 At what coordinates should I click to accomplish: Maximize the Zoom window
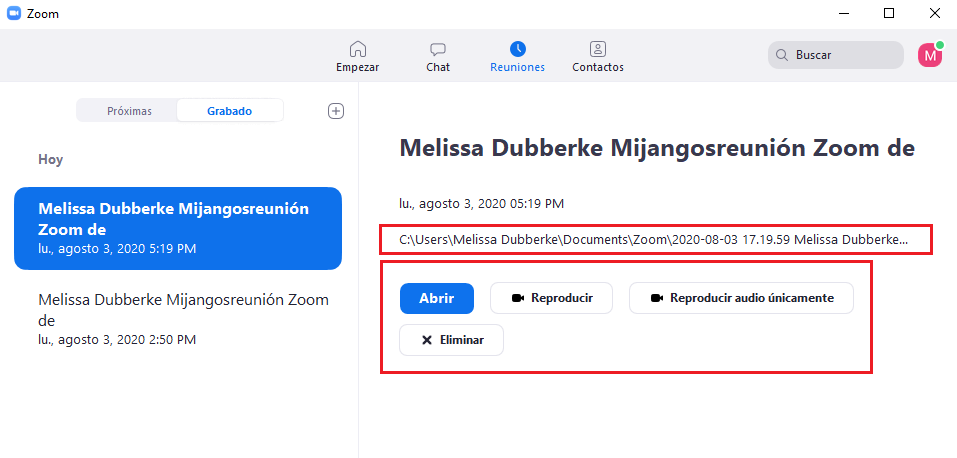888,14
